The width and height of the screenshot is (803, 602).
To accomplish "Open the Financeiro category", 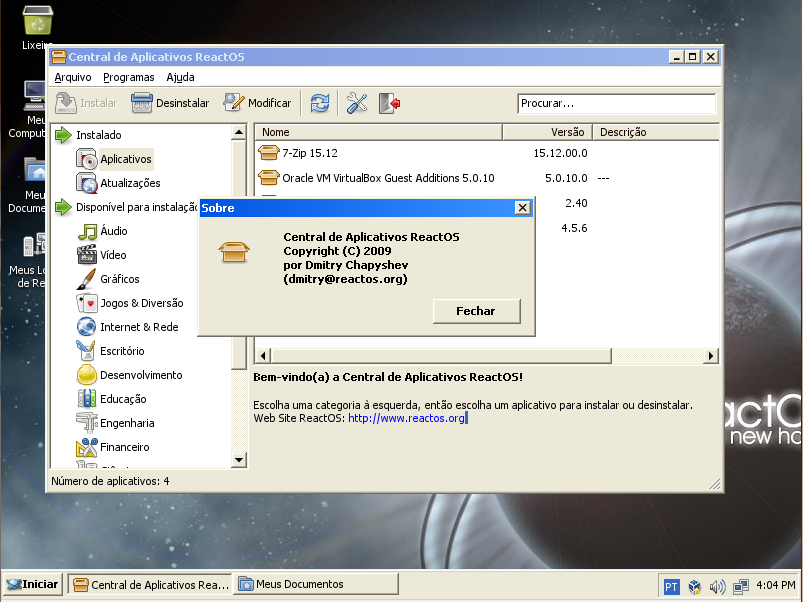I will (124, 448).
